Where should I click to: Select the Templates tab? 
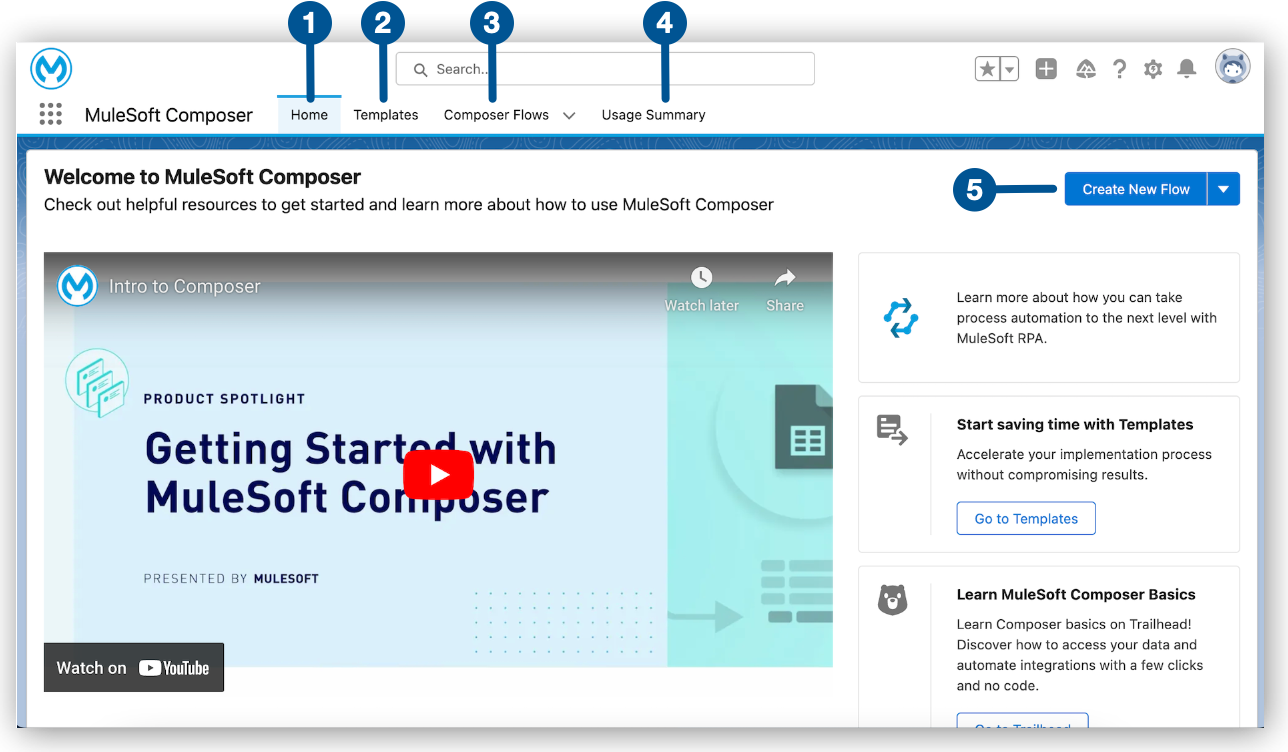[385, 114]
